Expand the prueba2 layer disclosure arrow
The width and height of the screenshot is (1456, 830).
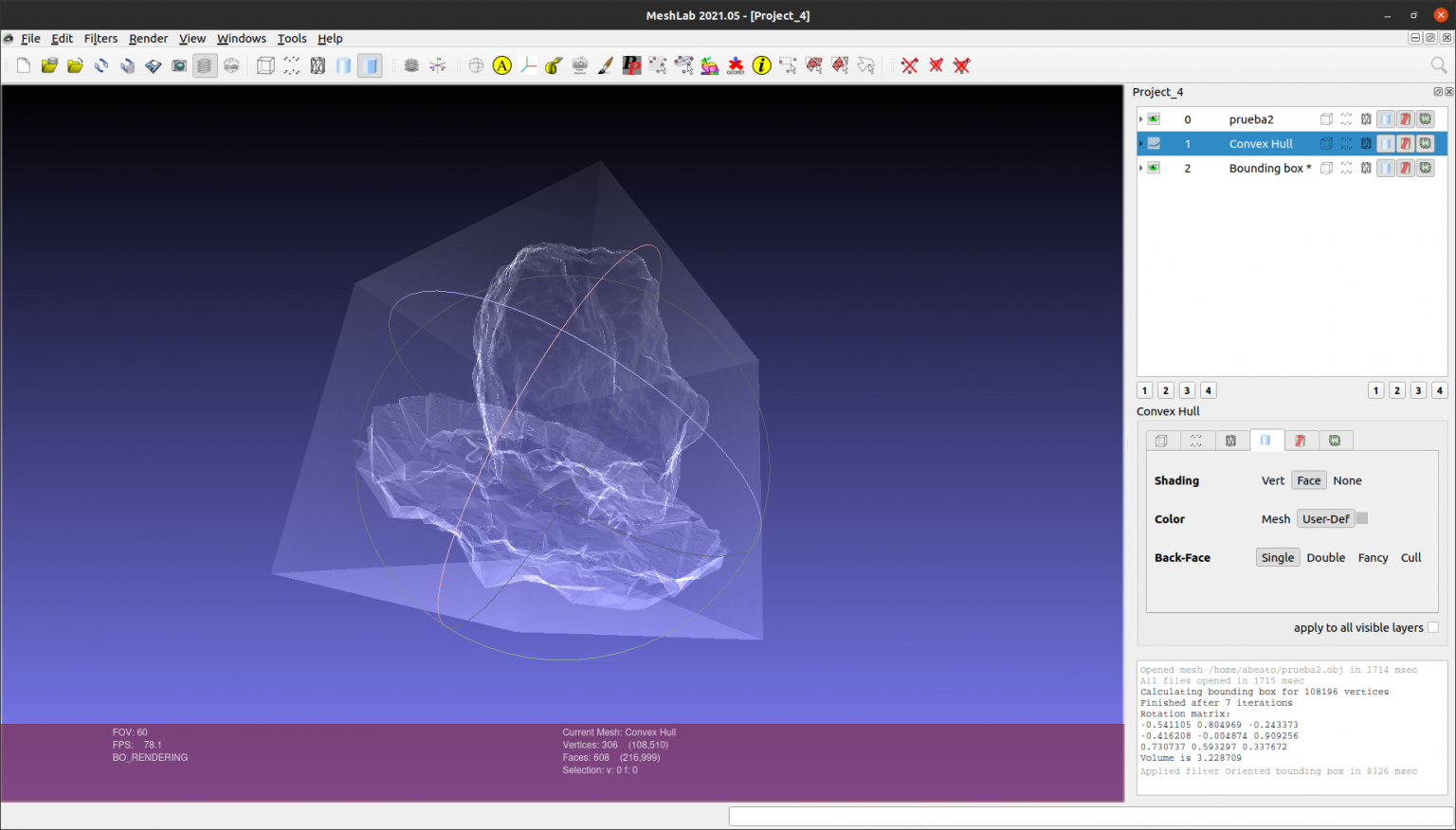pos(1141,118)
